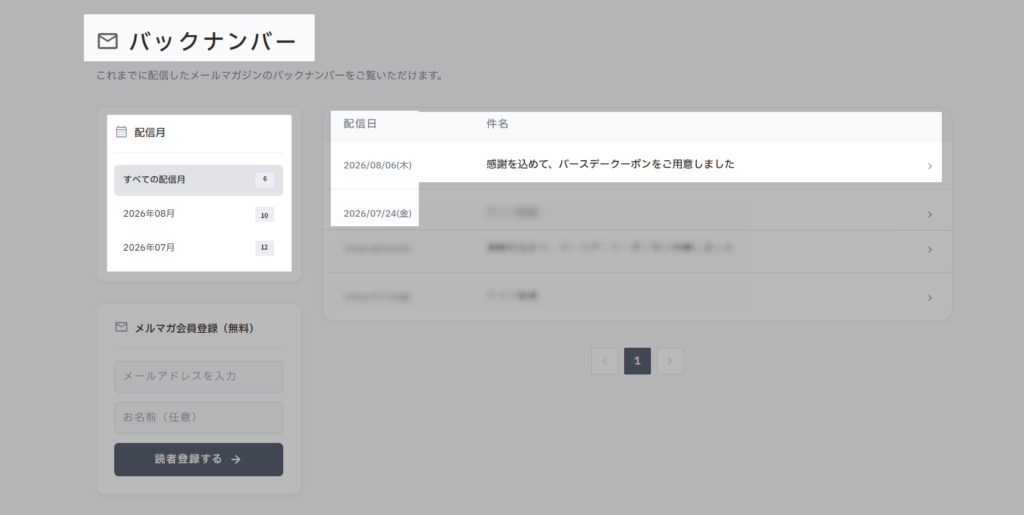Go to previous page with left arrow

coord(605,361)
